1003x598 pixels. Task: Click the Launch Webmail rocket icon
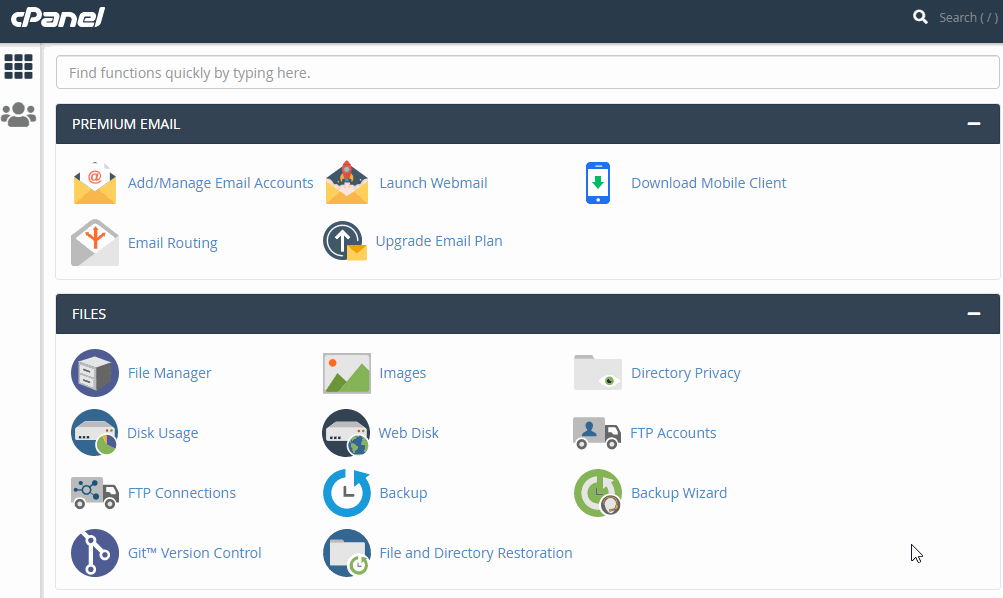click(347, 183)
